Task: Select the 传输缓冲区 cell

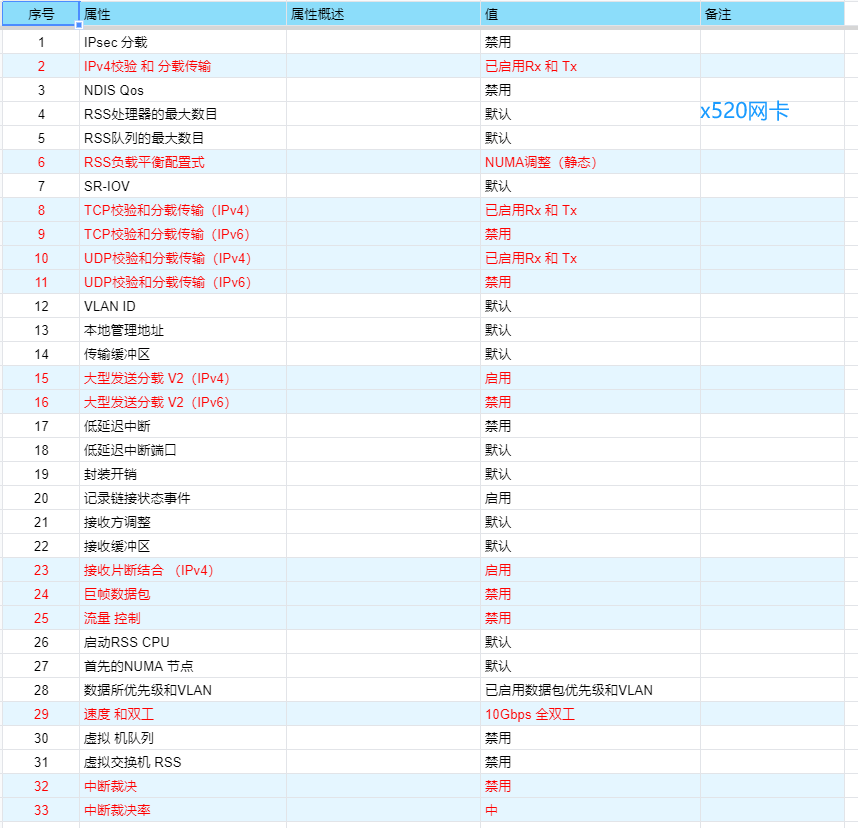Action: click(x=183, y=354)
